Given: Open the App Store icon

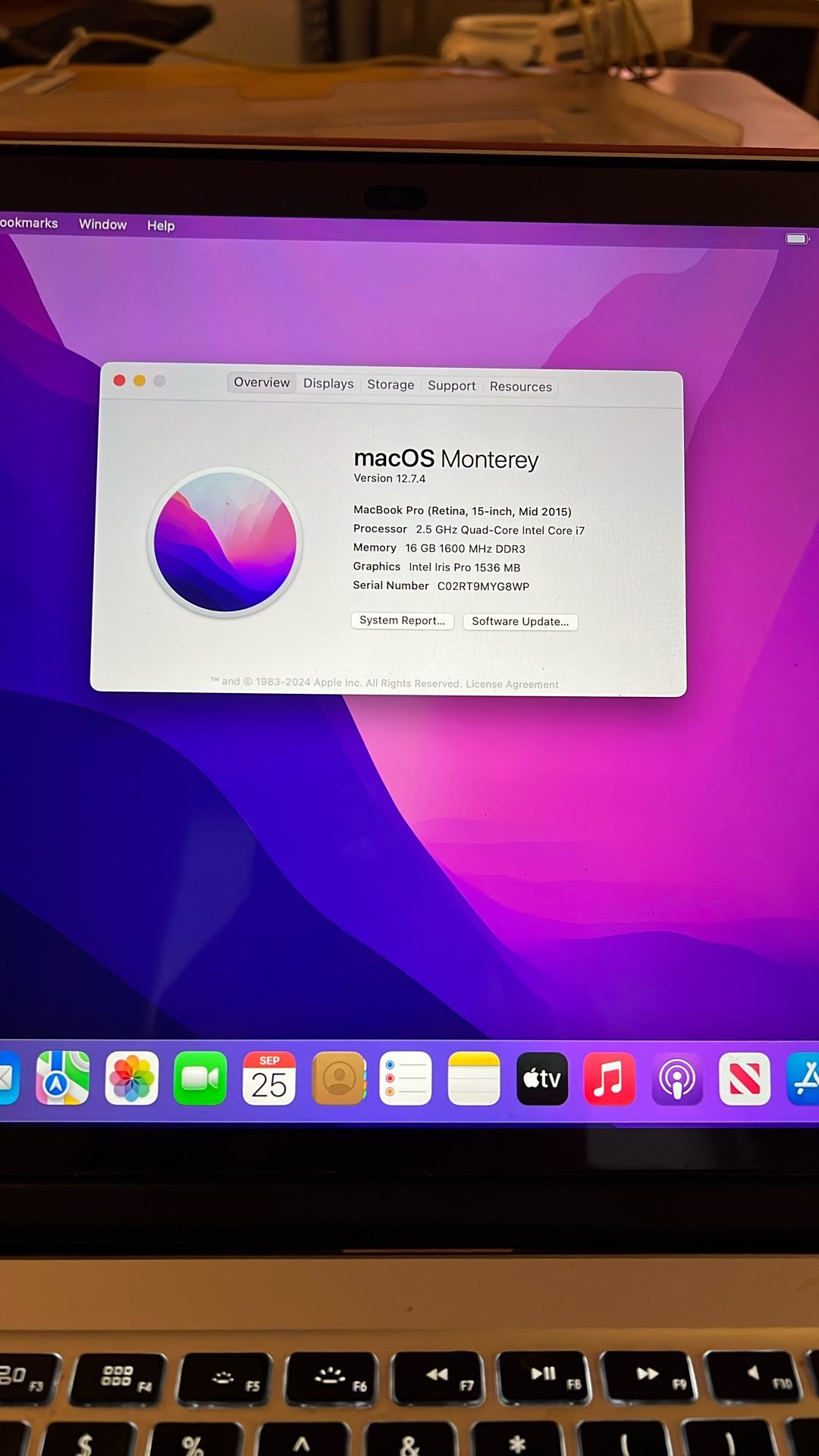Looking at the screenshot, I should click(x=804, y=1078).
